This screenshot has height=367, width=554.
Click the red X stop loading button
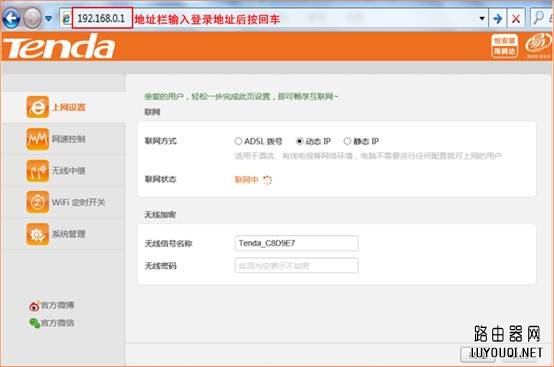pyautogui.click(x=516, y=18)
